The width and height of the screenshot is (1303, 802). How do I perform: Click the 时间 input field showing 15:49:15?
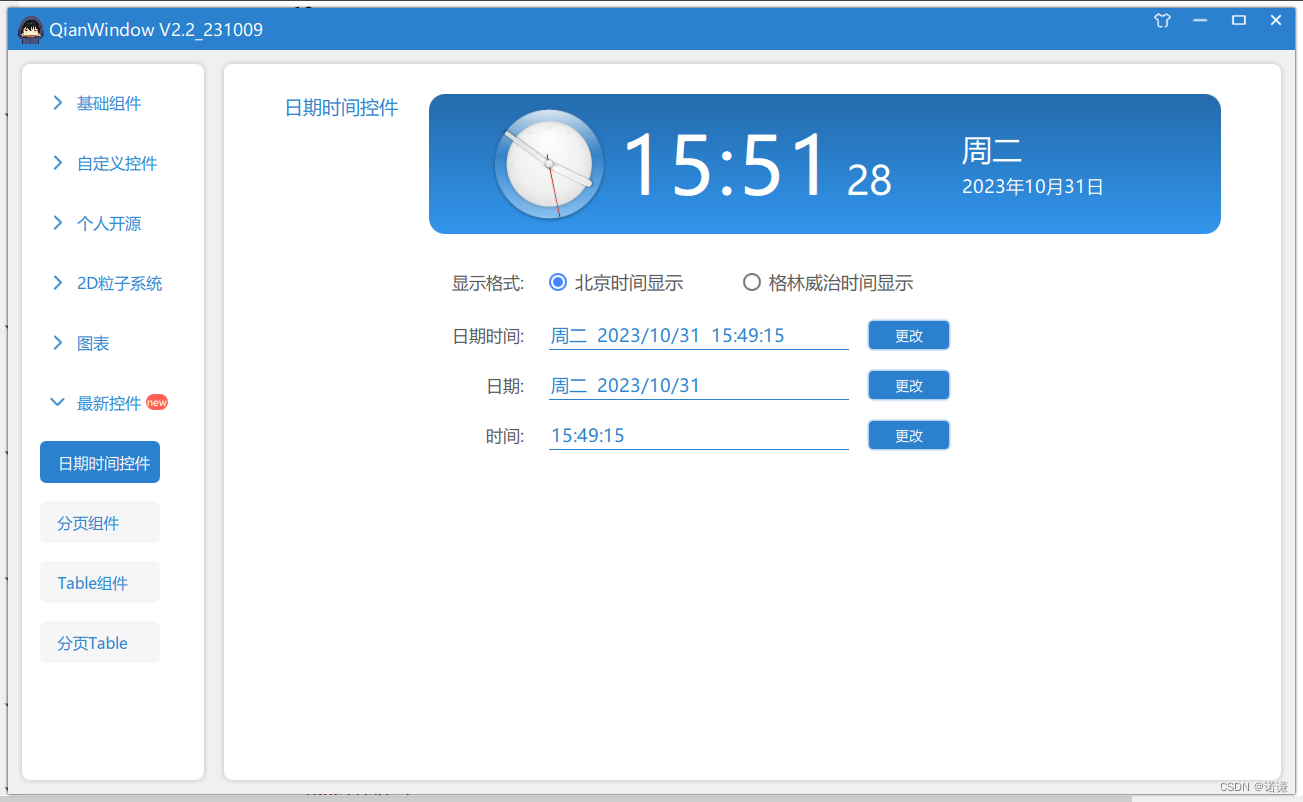(698, 434)
